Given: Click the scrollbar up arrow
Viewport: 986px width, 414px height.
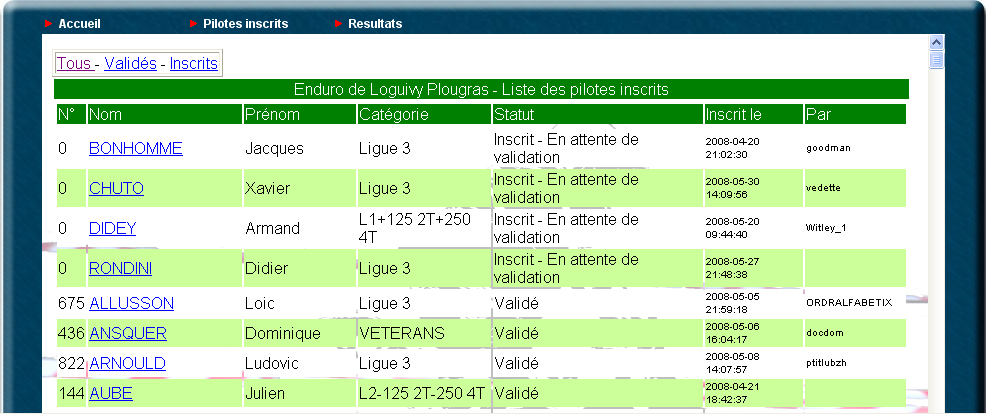Looking at the screenshot, I should (x=936, y=43).
